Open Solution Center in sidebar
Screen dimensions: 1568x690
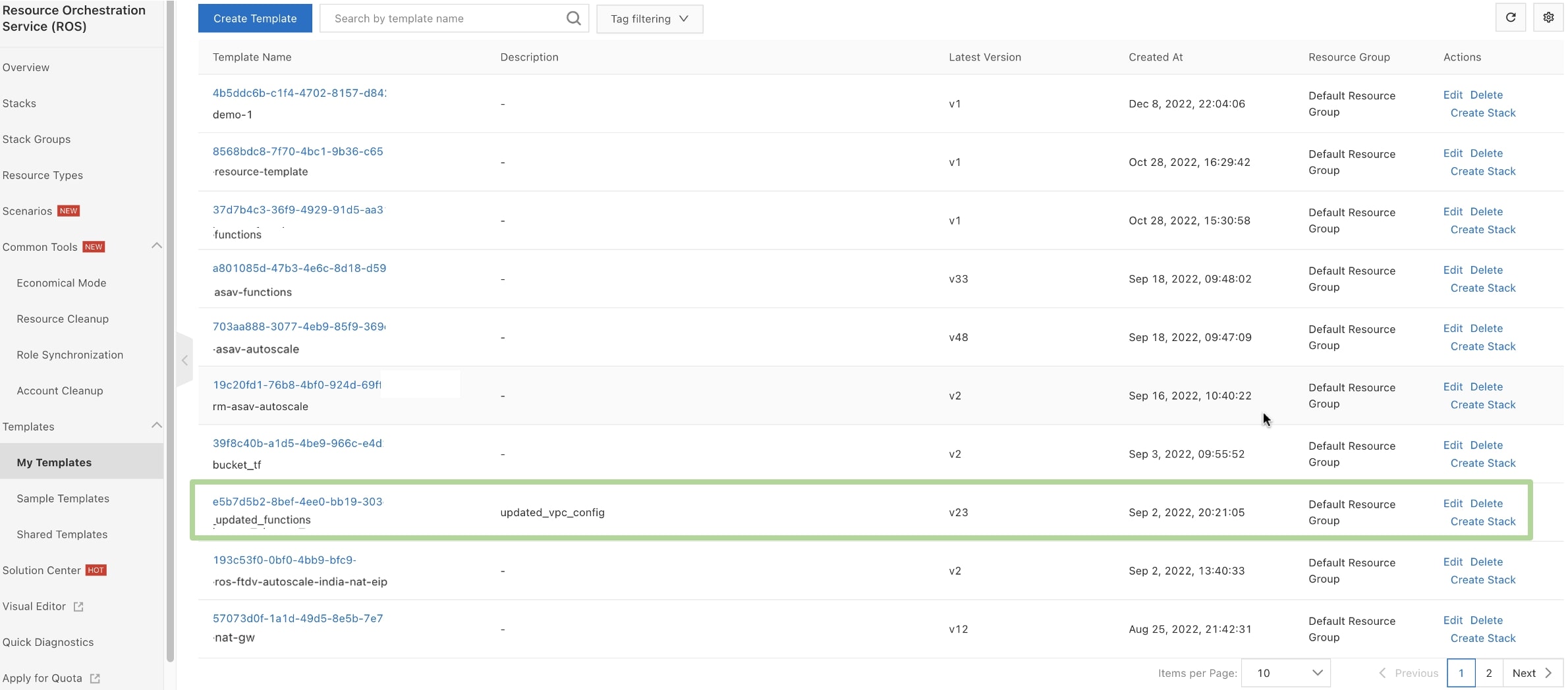point(42,570)
